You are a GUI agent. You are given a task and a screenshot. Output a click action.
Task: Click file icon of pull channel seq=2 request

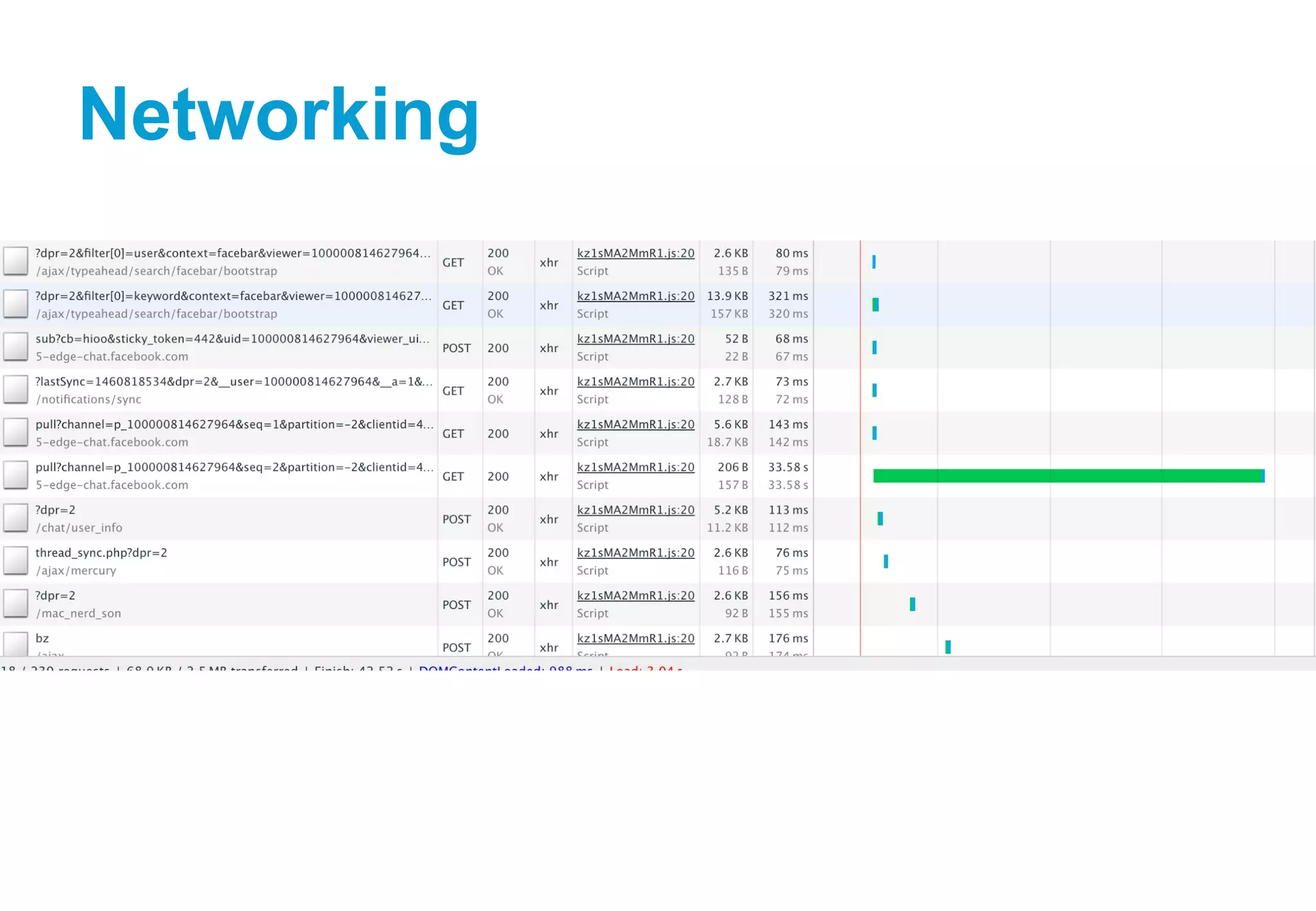(x=15, y=475)
